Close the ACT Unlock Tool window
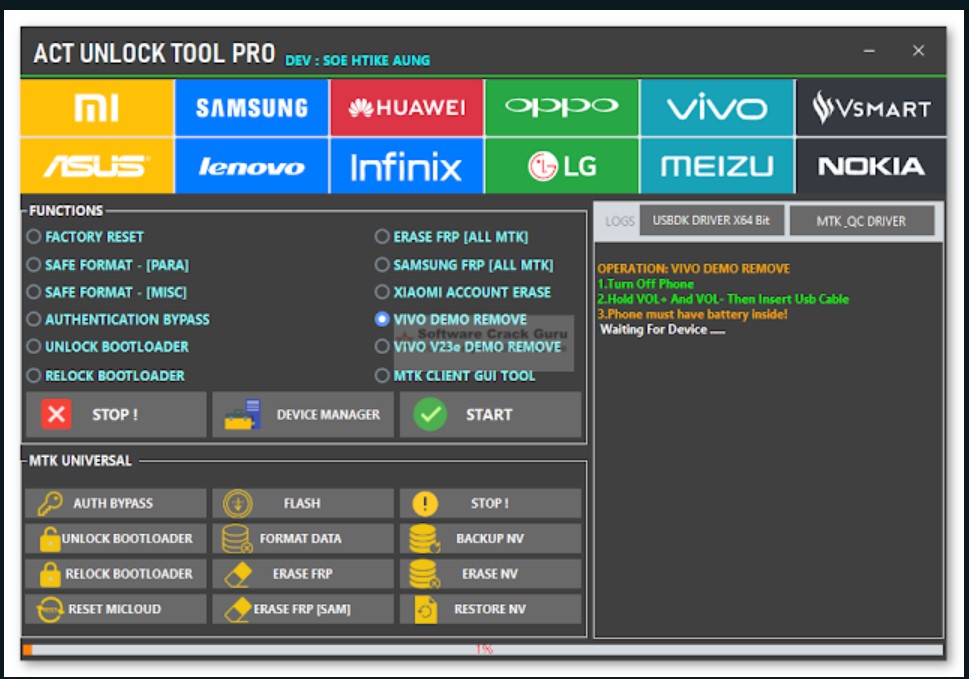 click(x=918, y=51)
